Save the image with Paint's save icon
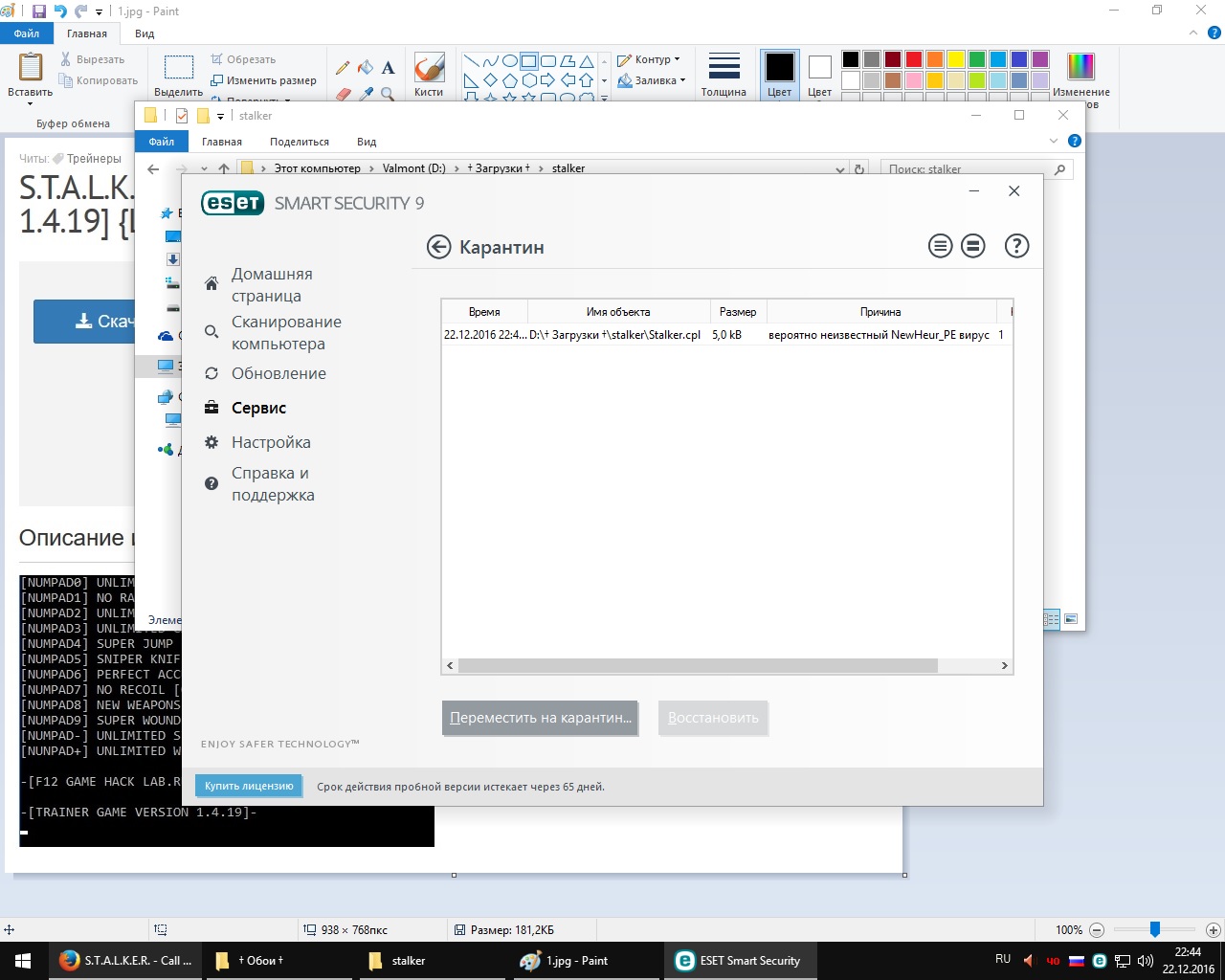 tap(39, 11)
